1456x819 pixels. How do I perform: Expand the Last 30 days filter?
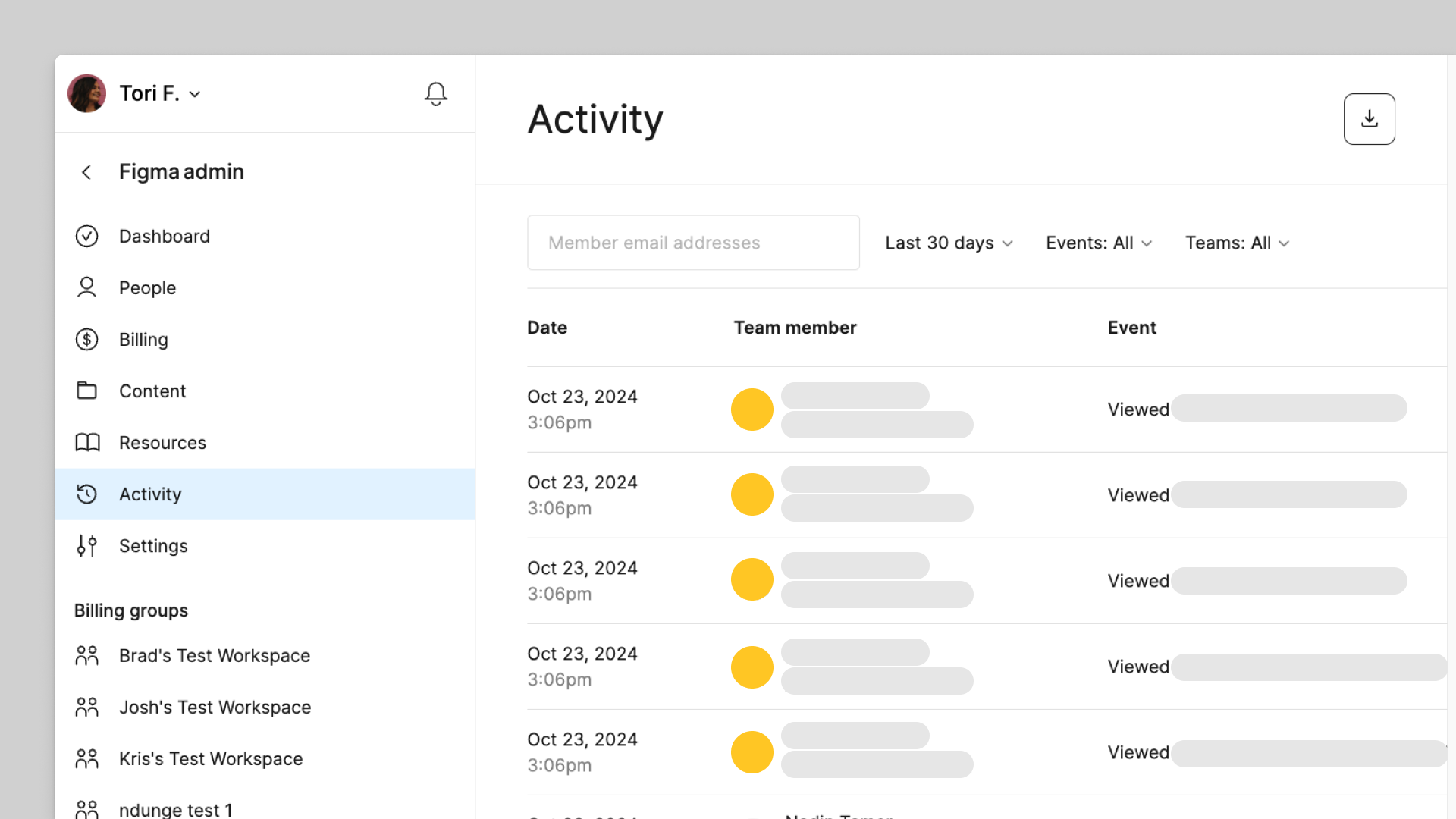pos(949,243)
